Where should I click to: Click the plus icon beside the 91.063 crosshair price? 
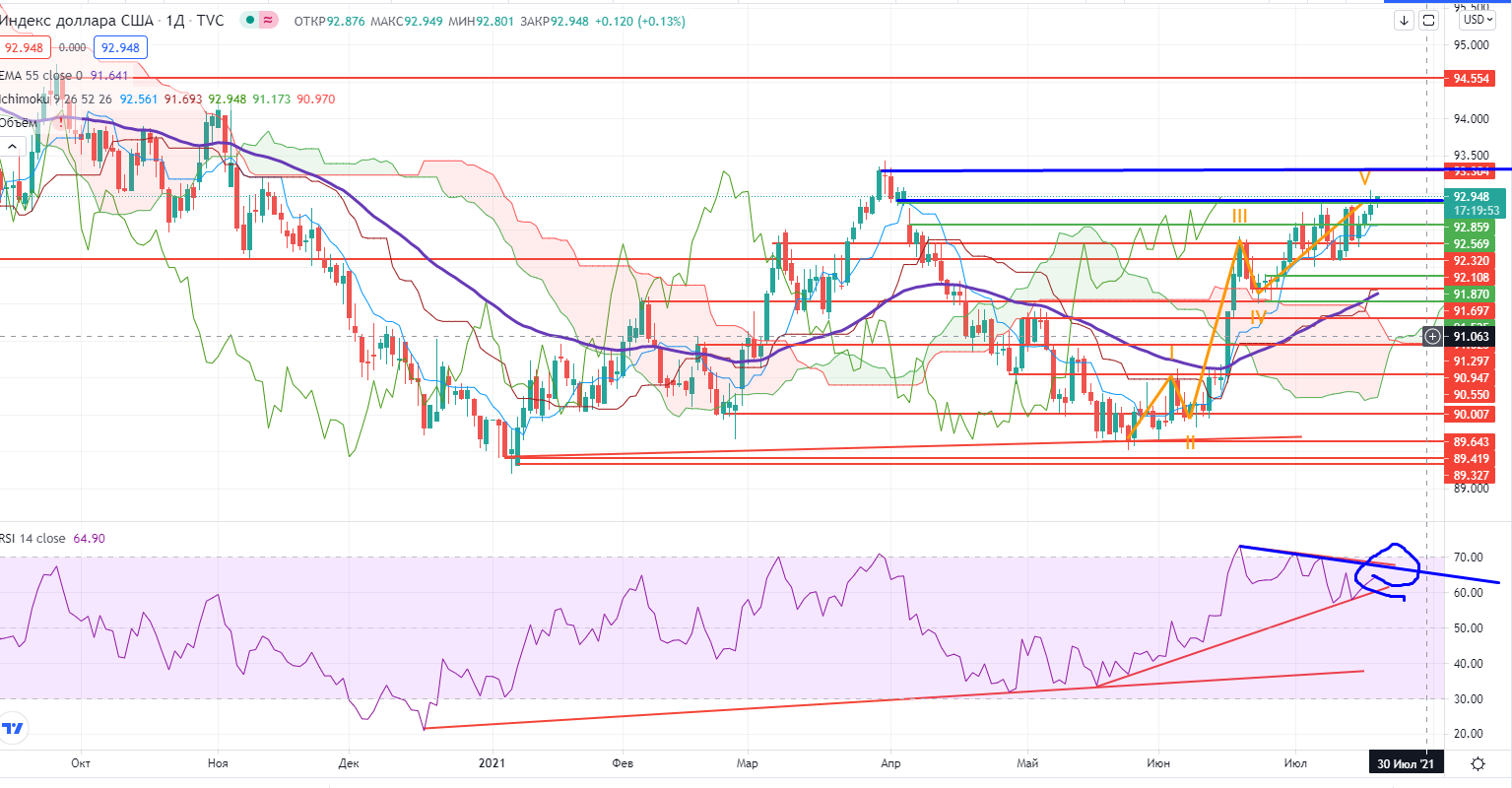click(1431, 336)
